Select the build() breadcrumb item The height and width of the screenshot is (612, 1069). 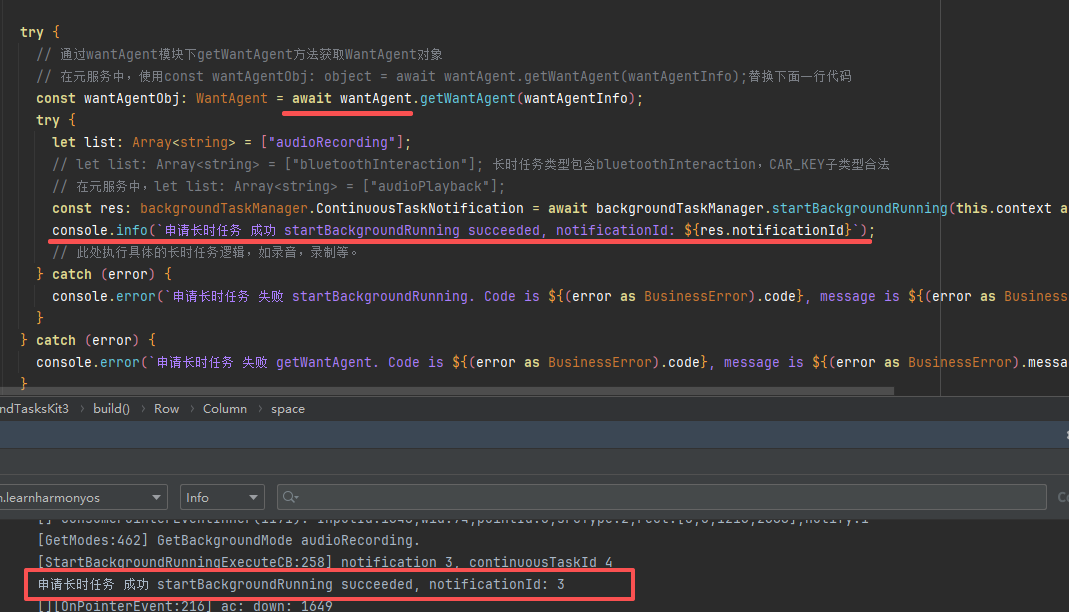pyautogui.click(x=111, y=409)
